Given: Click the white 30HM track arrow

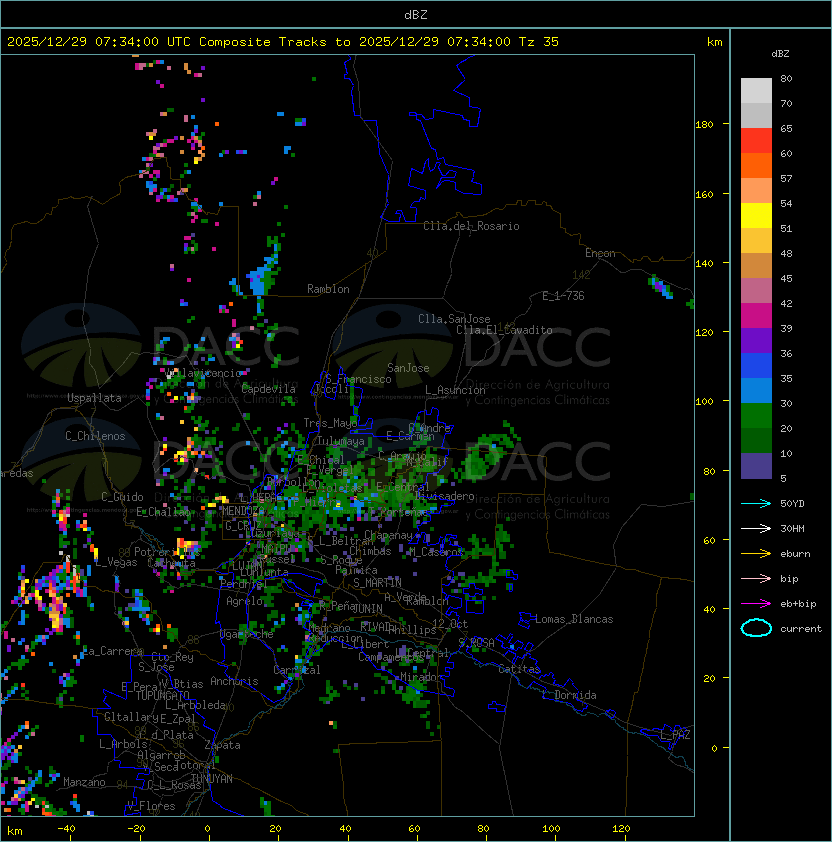Looking at the screenshot, I should (x=756, y=528).
